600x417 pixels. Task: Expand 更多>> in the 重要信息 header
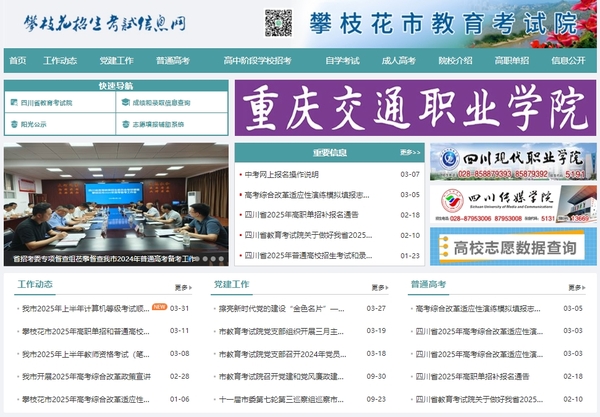[410, 152]
